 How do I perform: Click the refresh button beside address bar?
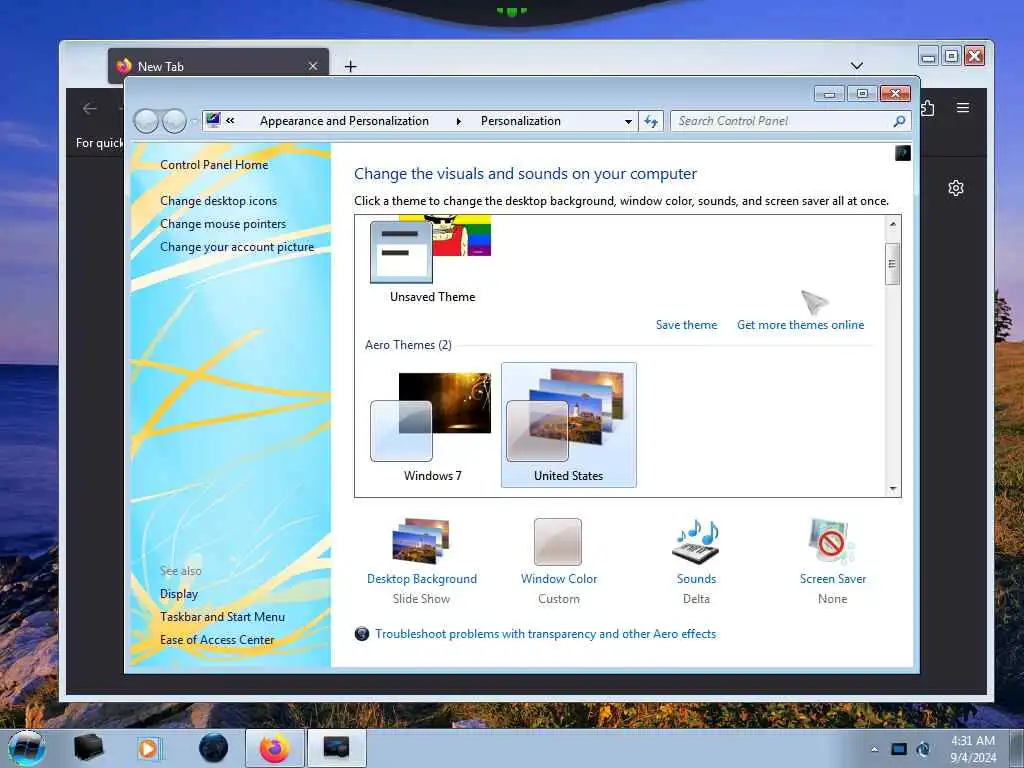pos(651,121)
